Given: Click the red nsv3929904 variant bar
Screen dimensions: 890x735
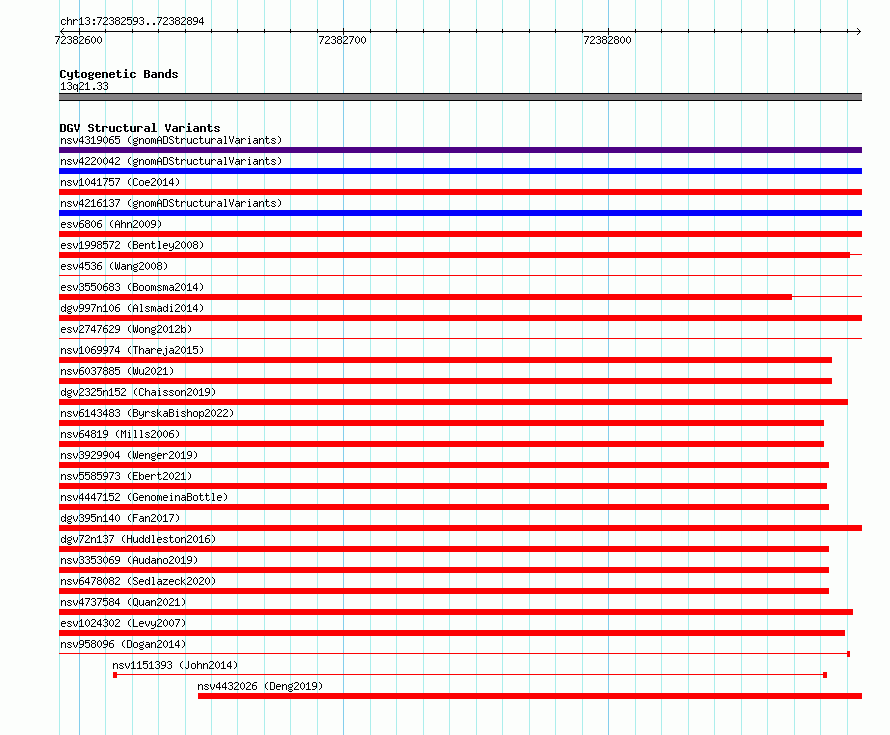Looking at the screenshot, I should point(444,465).
